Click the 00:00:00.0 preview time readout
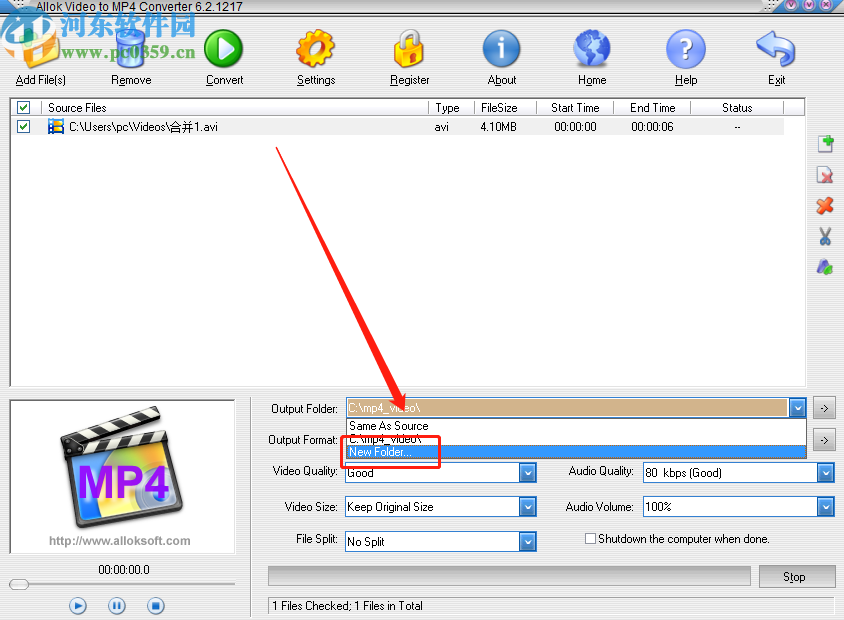Image resolution: width=844 pixels, height=620 pixels. tap(124, 570)
